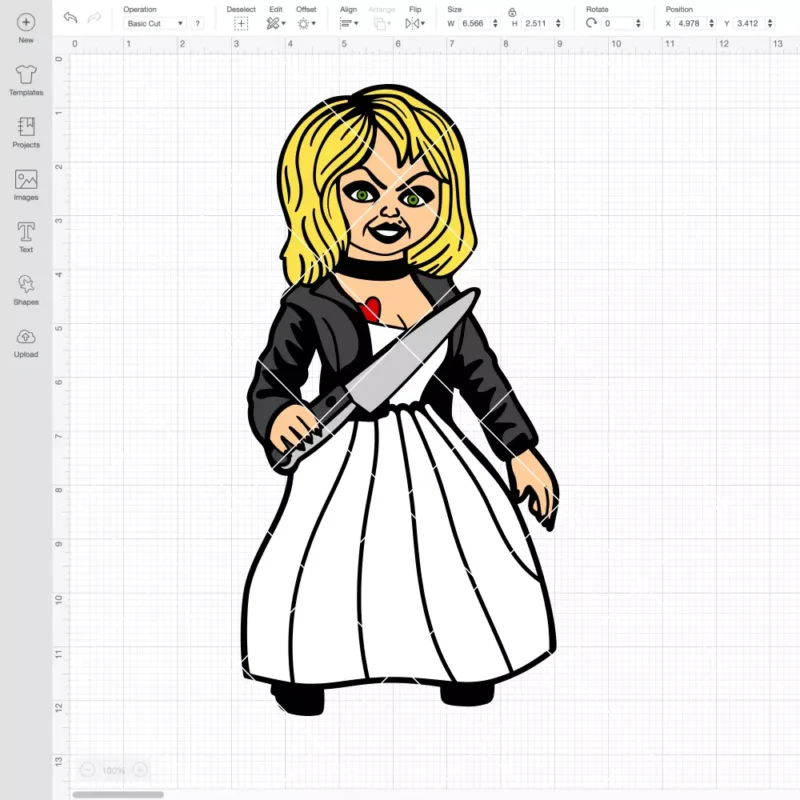The image size is (800, 800).
Task: Click the Y position field
Action: point(749,23)
